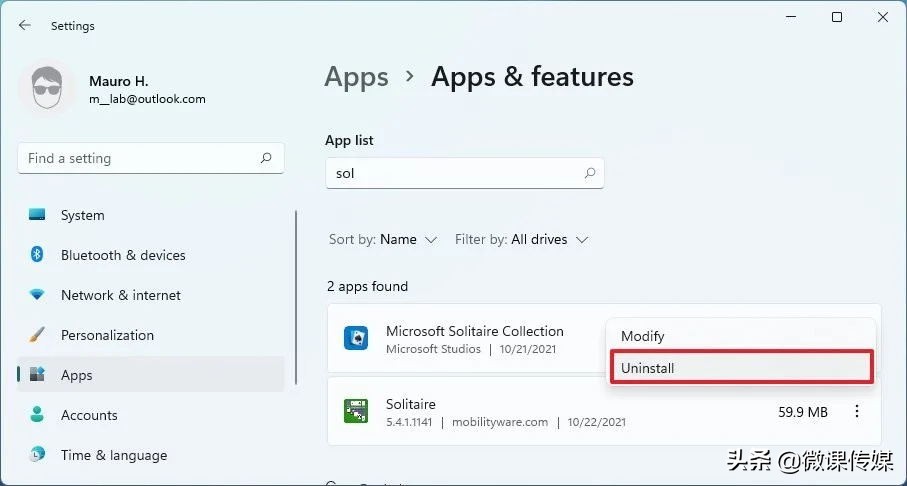Open System in the sidebar
Image resolution: width=907 pixels, height=486 pixels.
[x=150, y=215]
